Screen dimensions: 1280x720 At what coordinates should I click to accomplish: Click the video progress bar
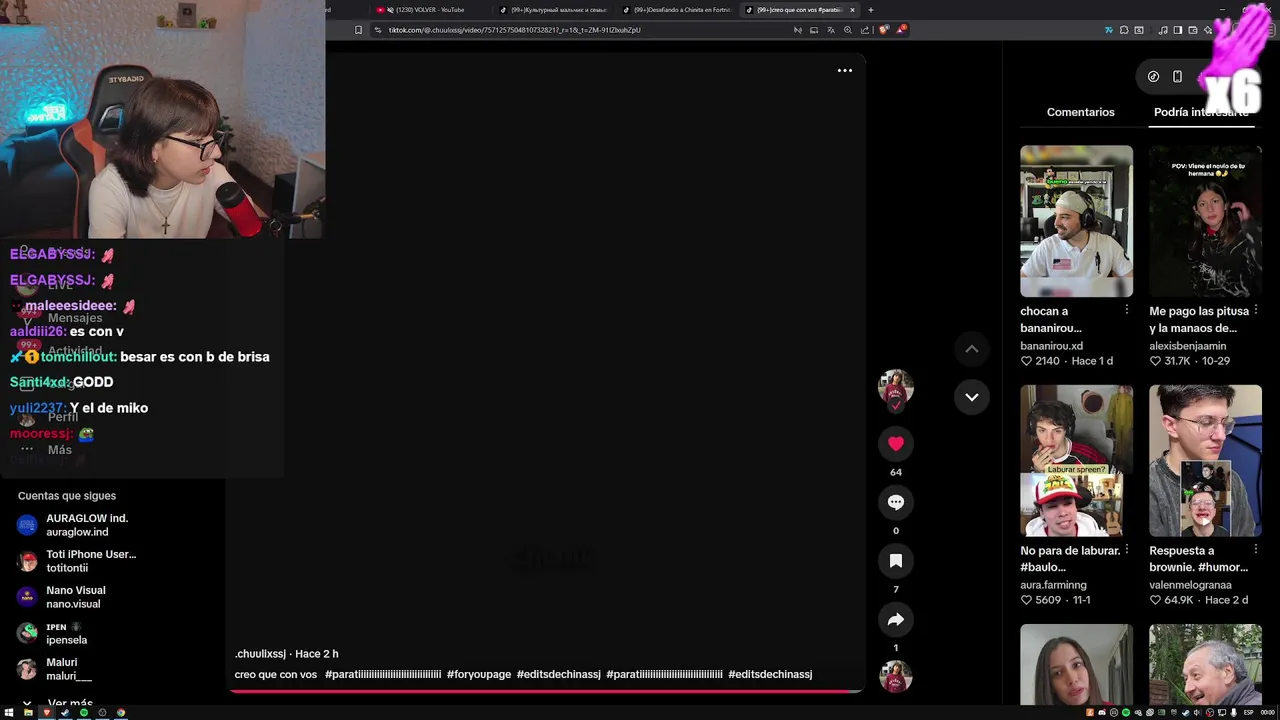[546, 690]
